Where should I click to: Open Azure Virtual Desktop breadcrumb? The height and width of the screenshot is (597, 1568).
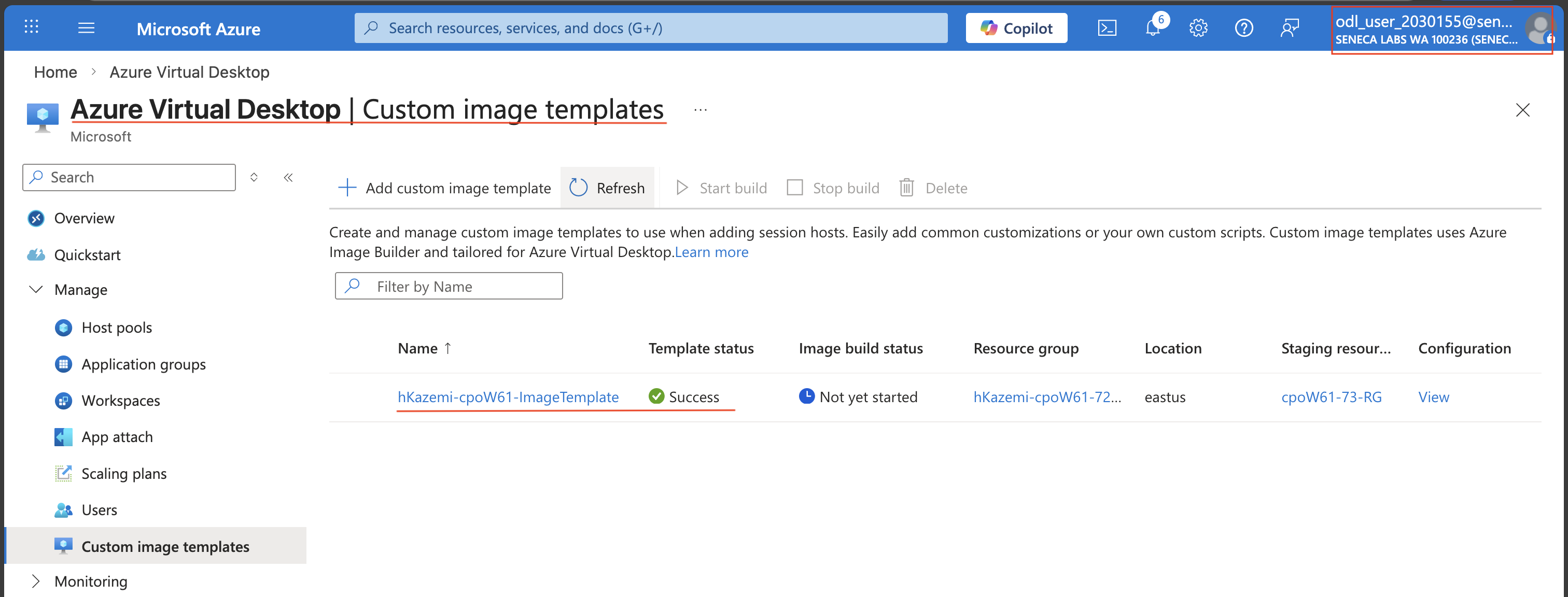point(189,72)
